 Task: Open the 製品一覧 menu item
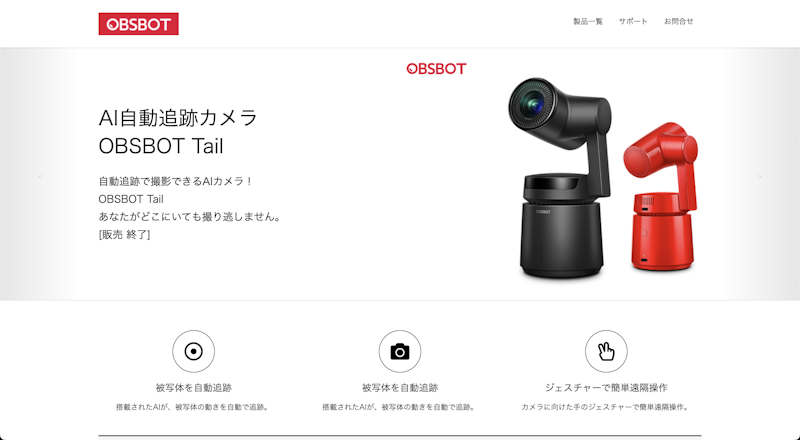[x=588, y=21]
